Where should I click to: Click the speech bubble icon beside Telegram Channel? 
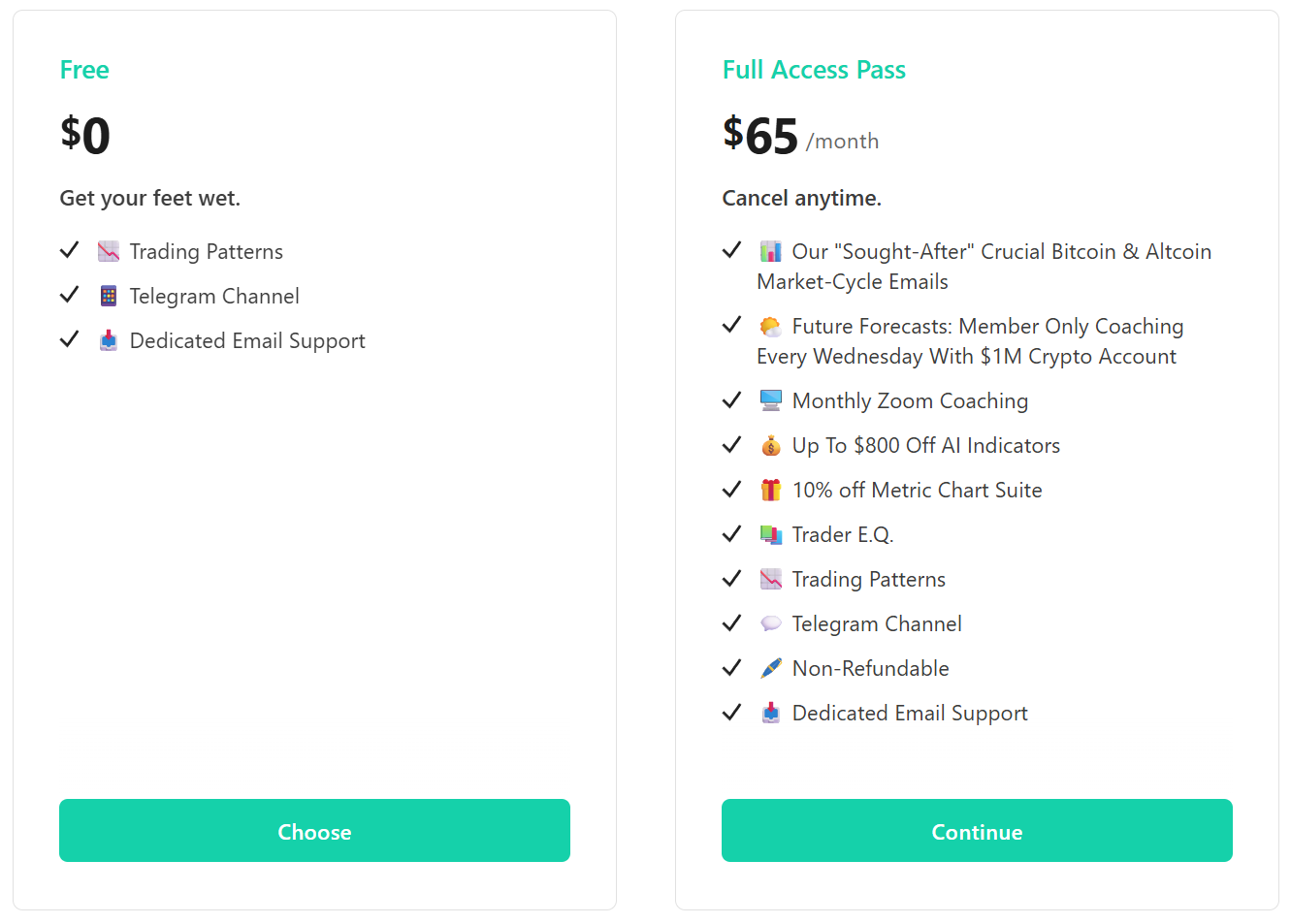coord(771,624)
